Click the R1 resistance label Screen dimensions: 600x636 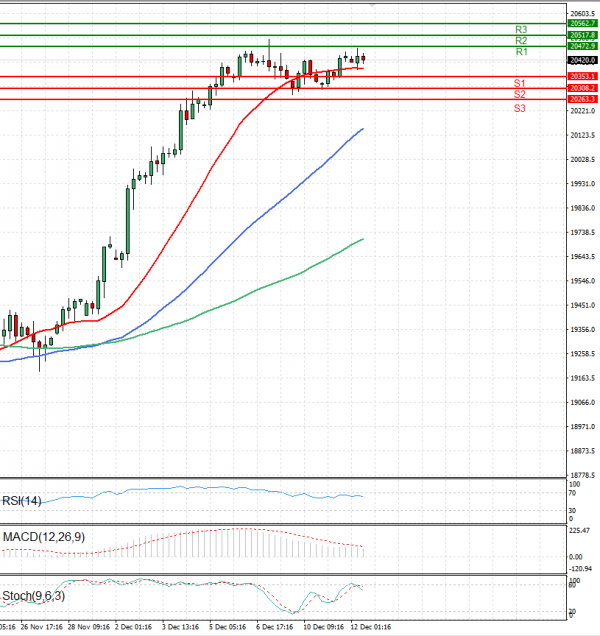point(521,52)
